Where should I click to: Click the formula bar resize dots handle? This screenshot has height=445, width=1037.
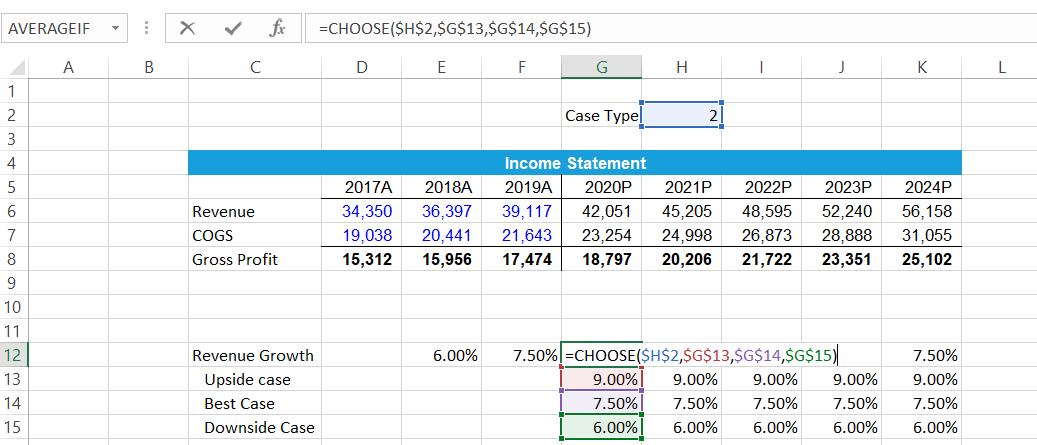pos(147,29)
